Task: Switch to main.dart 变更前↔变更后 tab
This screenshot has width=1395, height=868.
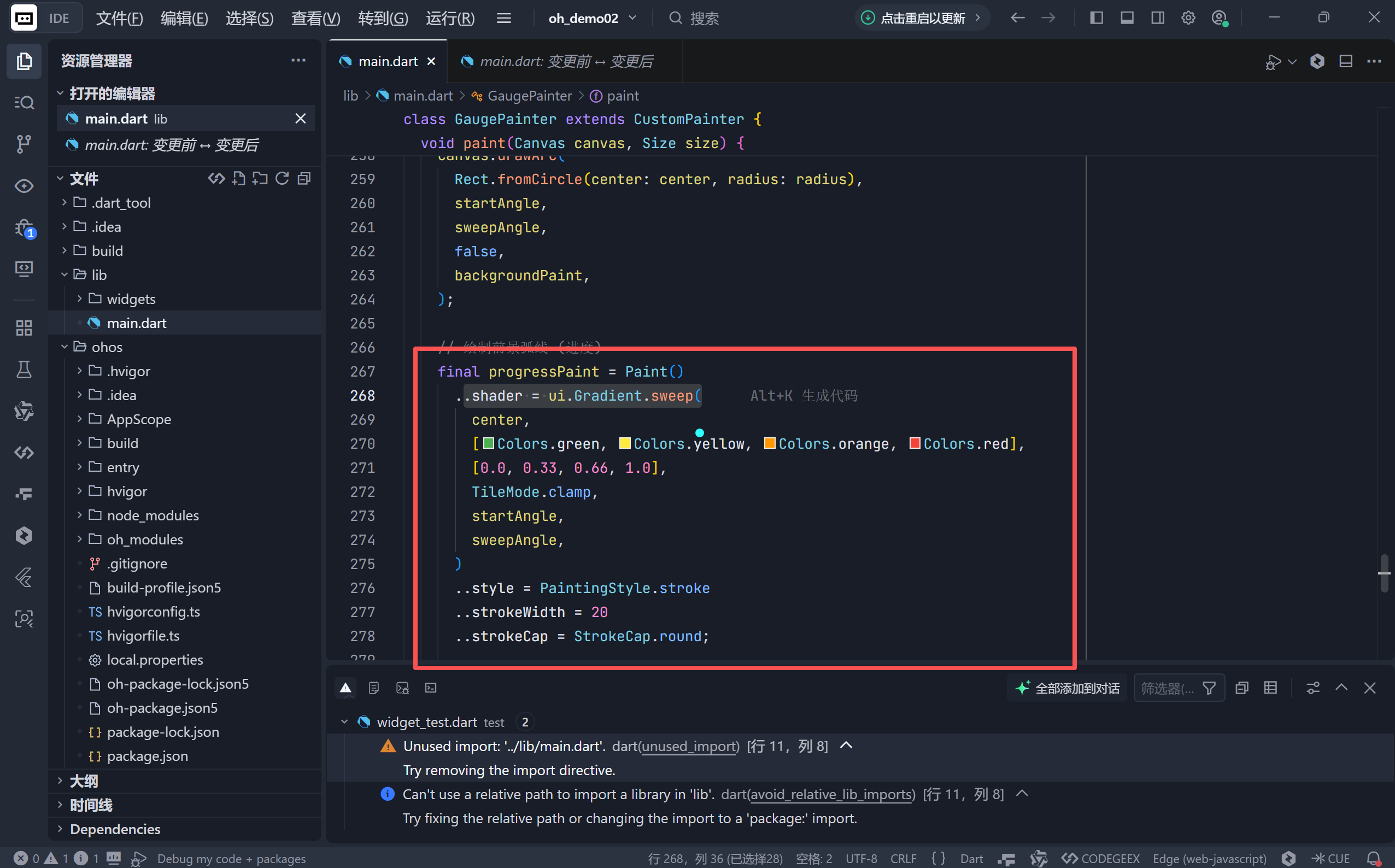Action: coord(565,61)
